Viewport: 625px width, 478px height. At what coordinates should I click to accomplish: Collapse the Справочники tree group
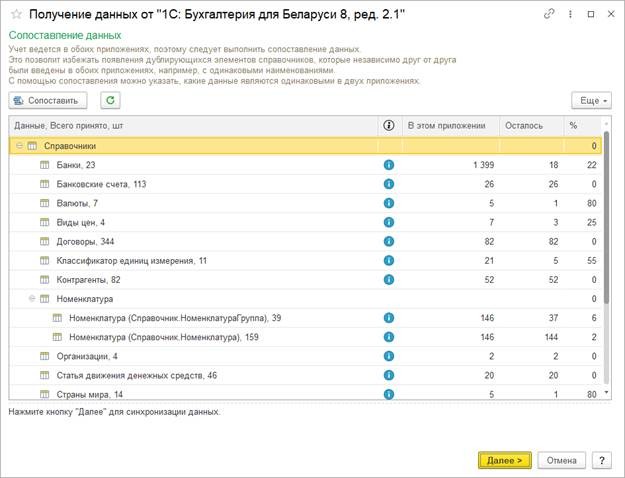tap(19, 146)
